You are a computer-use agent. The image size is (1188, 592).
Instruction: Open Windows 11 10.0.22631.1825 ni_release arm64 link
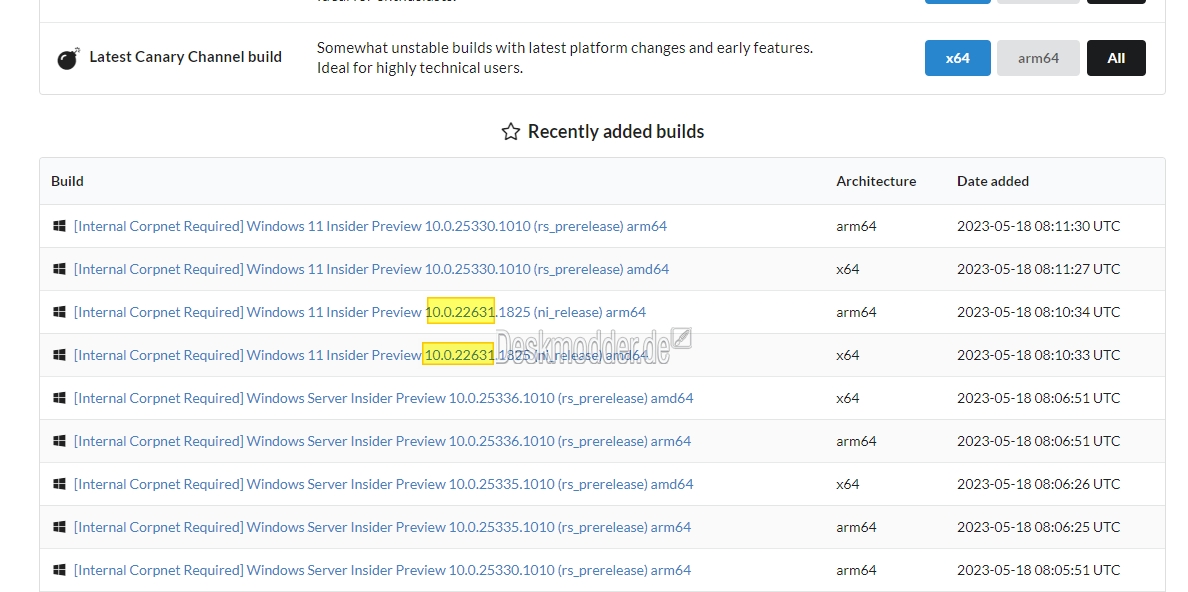coord(360,312)
